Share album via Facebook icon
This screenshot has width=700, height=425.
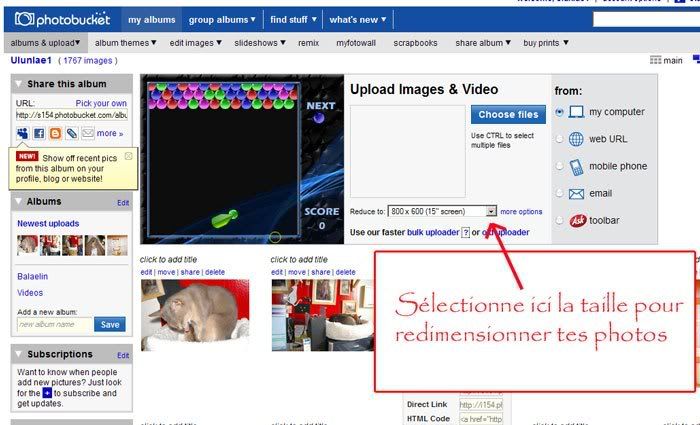tap(39, 133)
